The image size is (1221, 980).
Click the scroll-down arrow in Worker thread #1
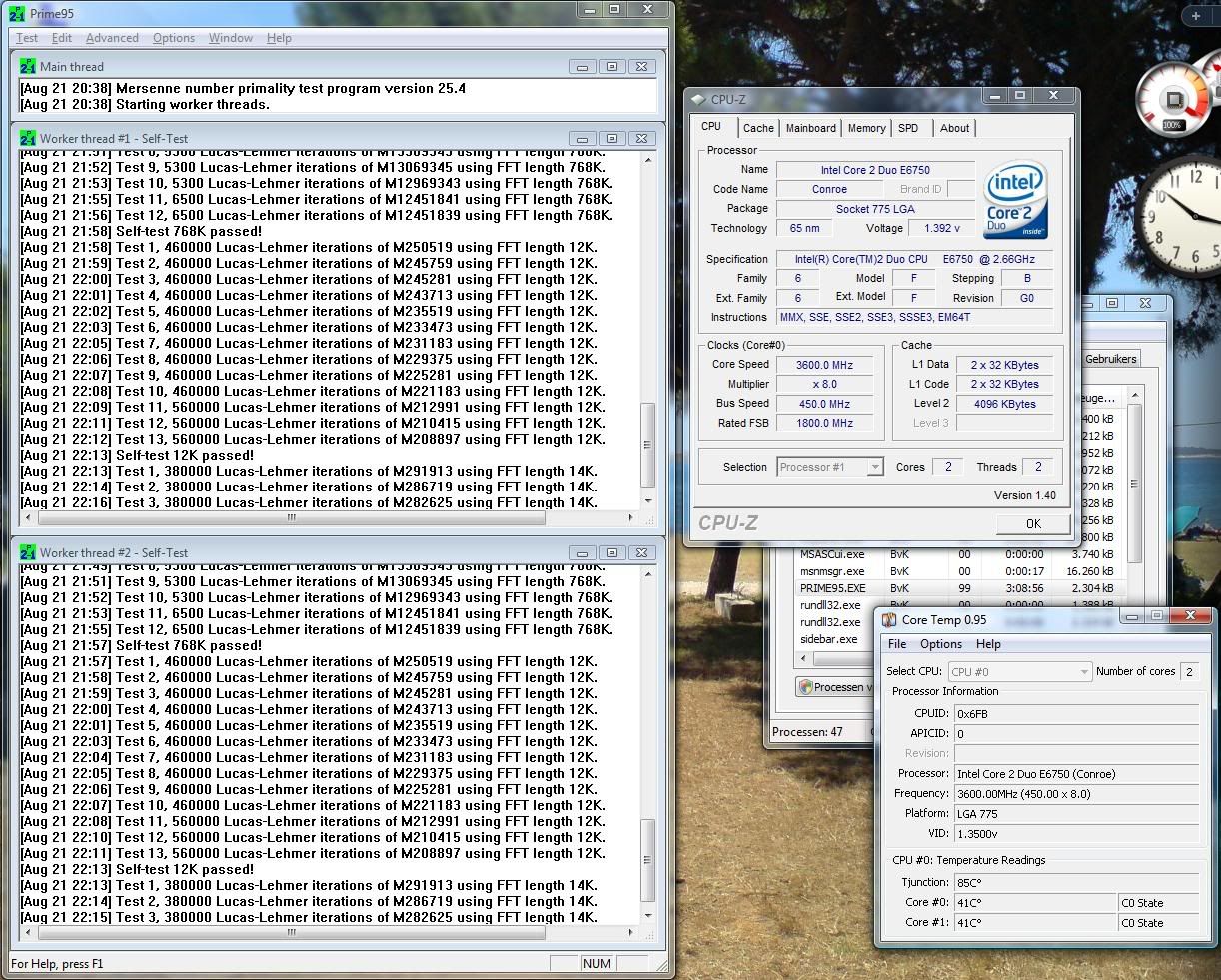coord(648,501)
